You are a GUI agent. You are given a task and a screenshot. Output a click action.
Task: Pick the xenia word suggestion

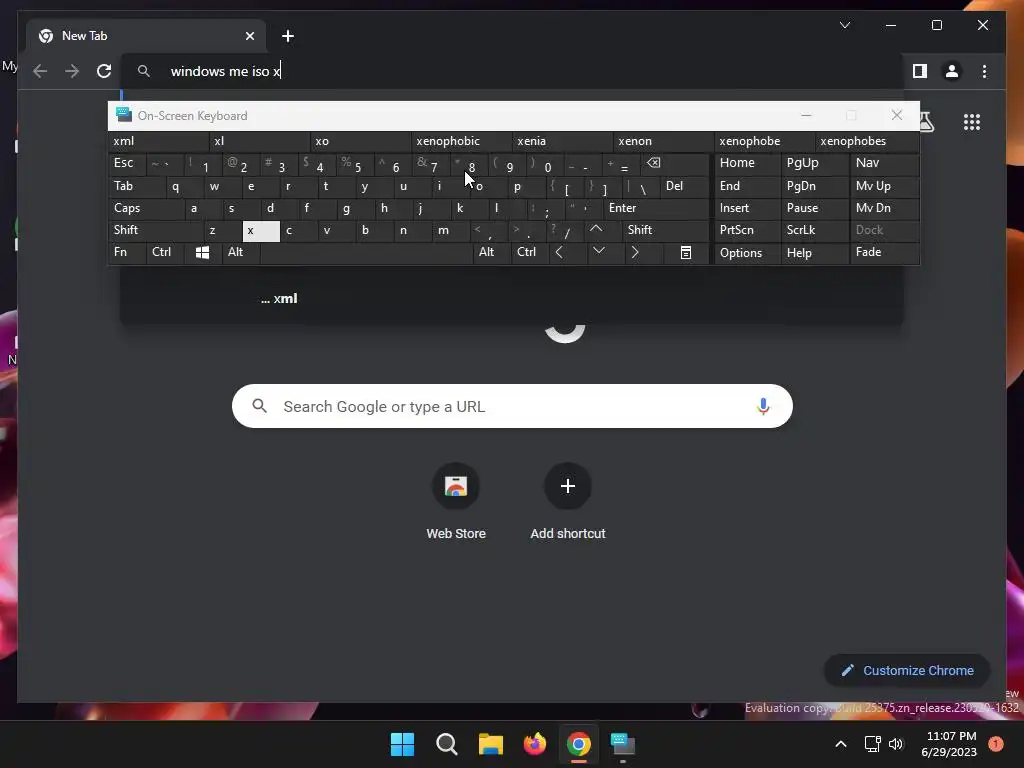pyautogui.click(x=563, y=141)
